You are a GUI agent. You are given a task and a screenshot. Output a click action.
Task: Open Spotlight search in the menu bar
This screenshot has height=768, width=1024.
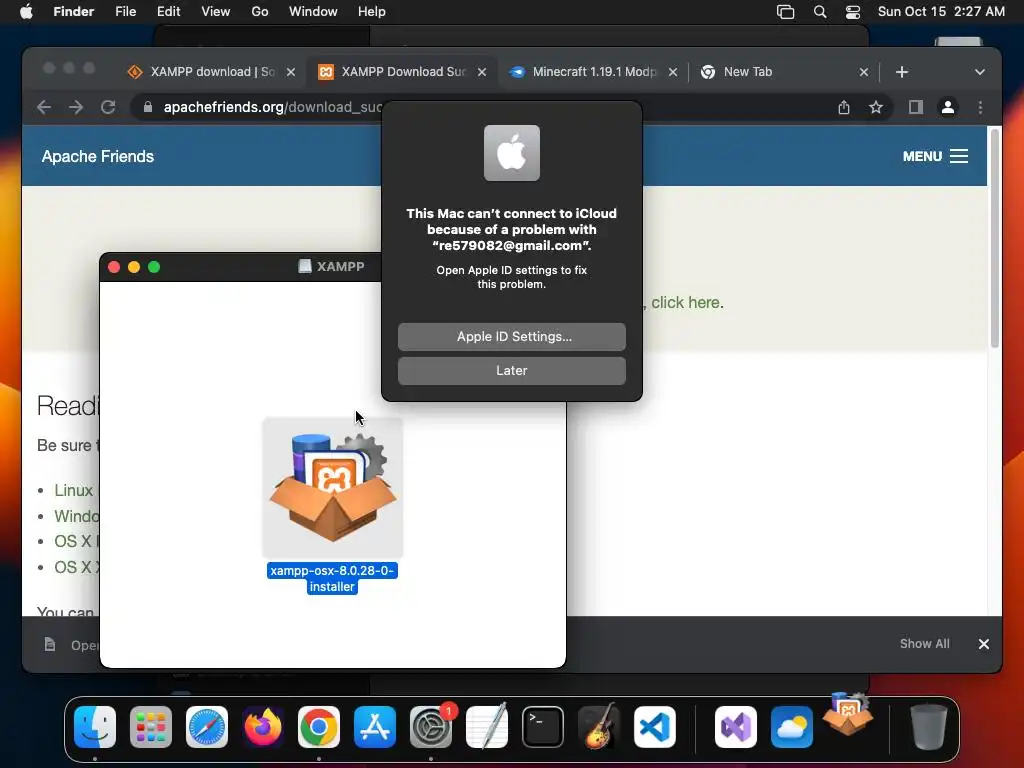pyautogui.click(x=820, y=11)
